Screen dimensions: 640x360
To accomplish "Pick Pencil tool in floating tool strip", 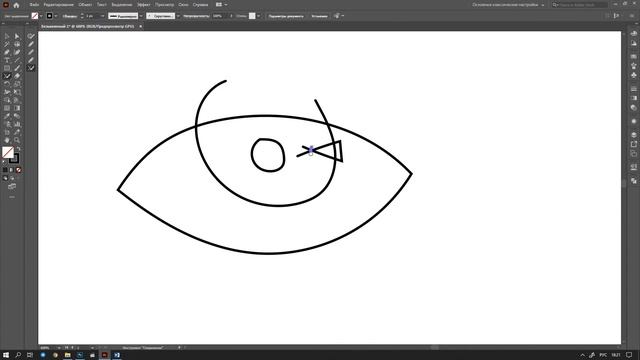I will (x=31, y=44).
